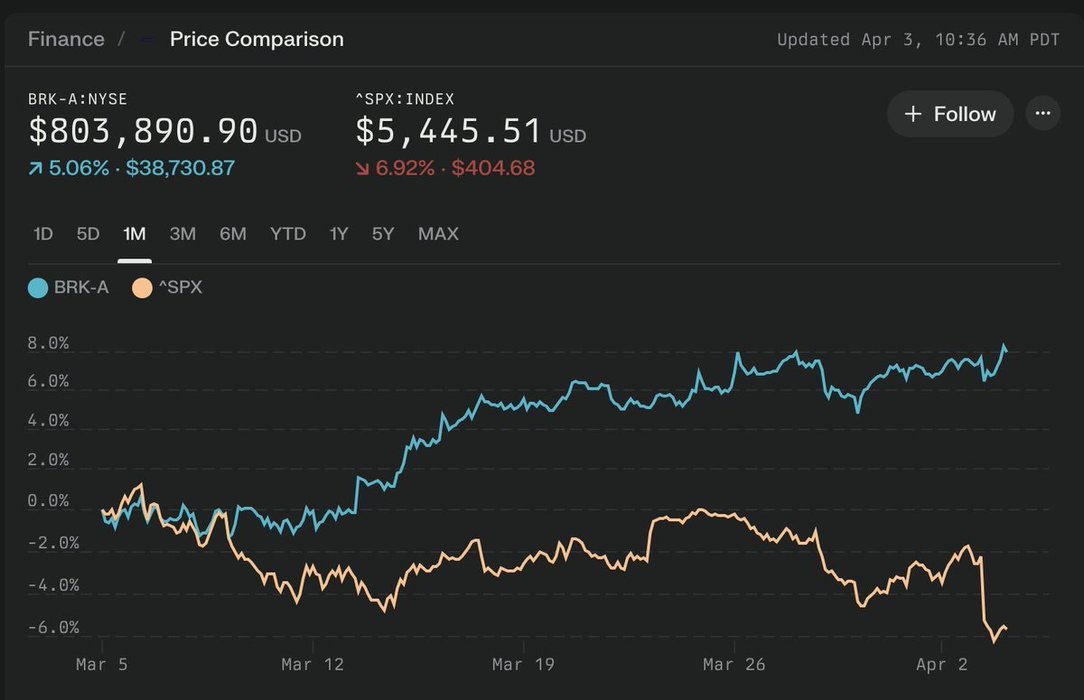Switch to the 1Y range

[339, 234]
